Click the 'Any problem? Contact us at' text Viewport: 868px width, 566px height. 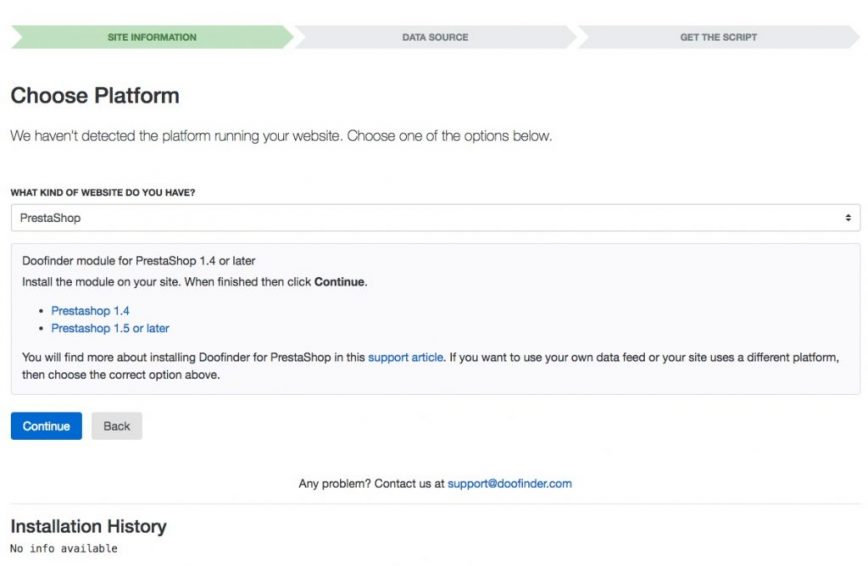[371, 483]
